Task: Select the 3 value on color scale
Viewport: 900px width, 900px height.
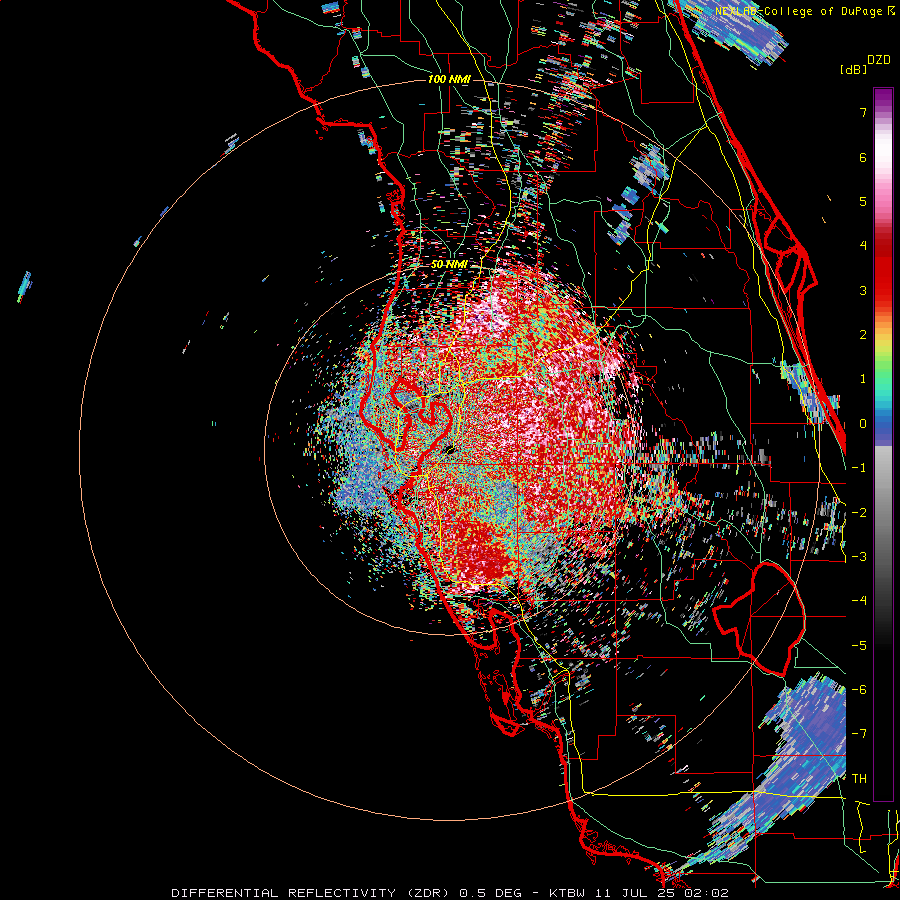Action: tap(863, 290)
